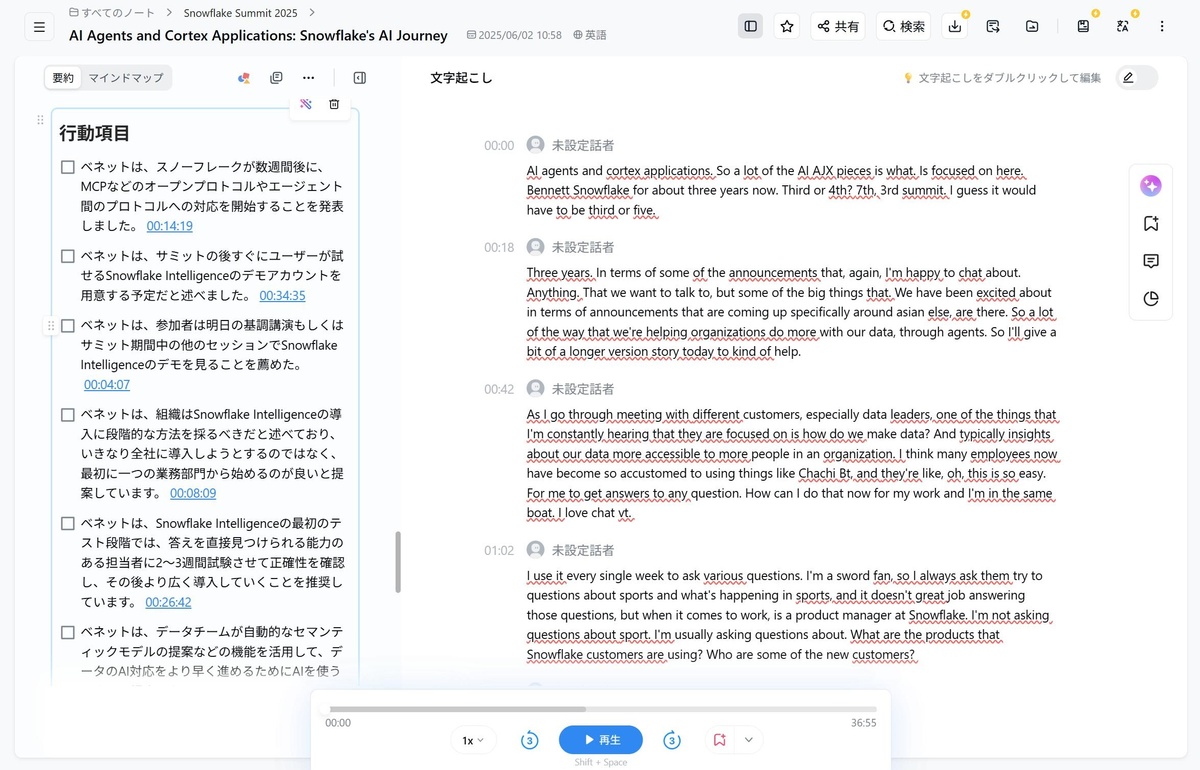Collapse the summary panel

click(x=360, y=78)
